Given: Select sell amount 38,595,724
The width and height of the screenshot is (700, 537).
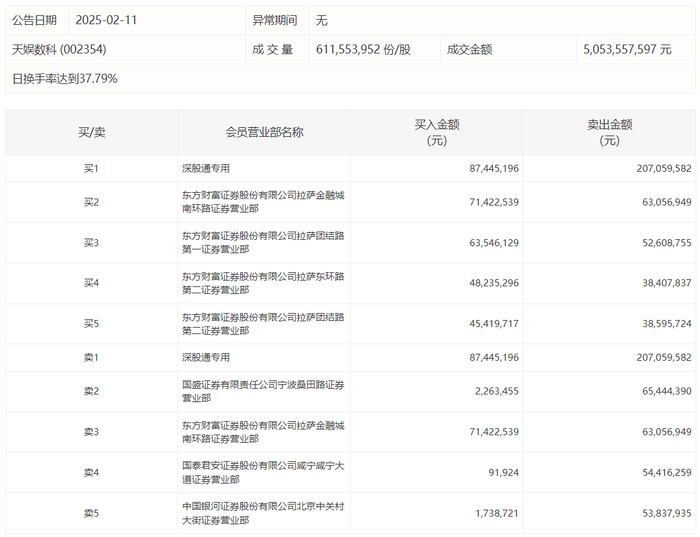Looking at the screenshot, I should click(x=667, y=323).
